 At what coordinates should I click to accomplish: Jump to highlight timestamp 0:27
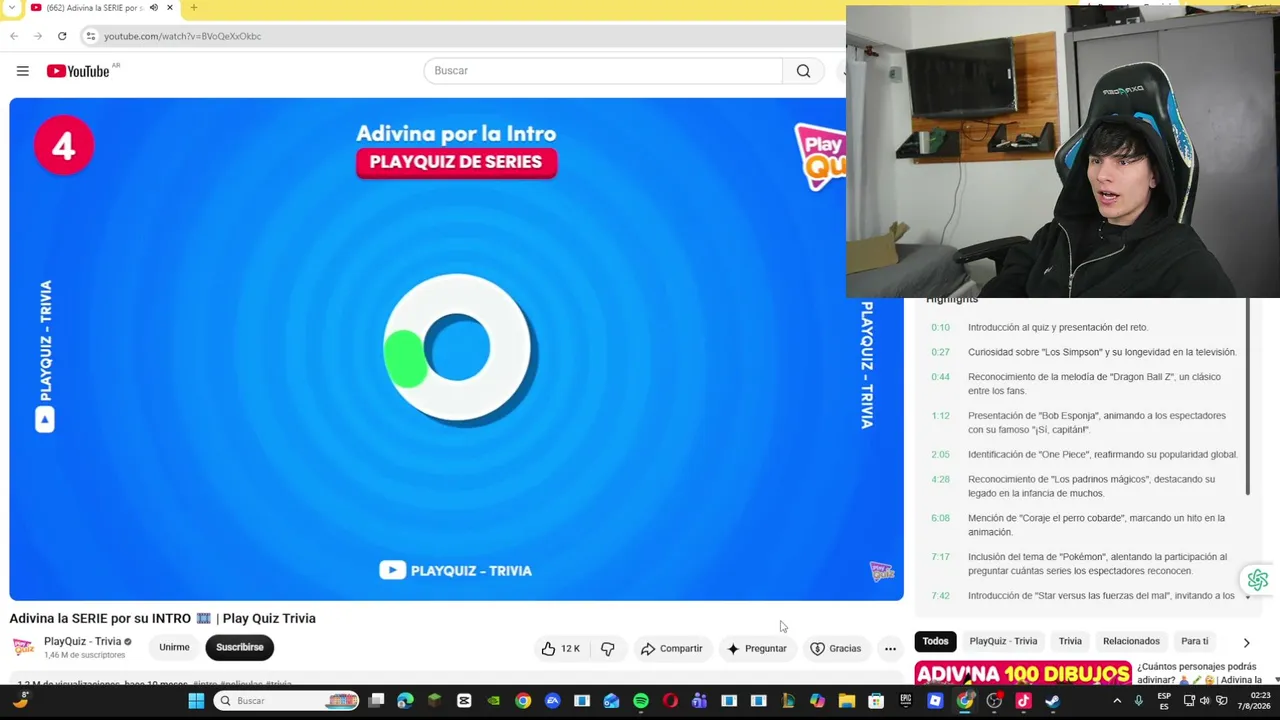940,352
